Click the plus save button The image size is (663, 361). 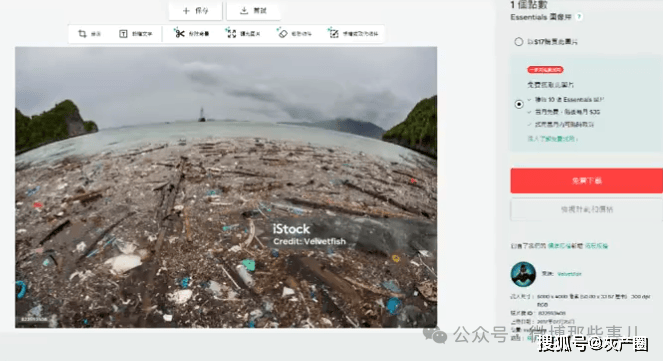(195, 11)
